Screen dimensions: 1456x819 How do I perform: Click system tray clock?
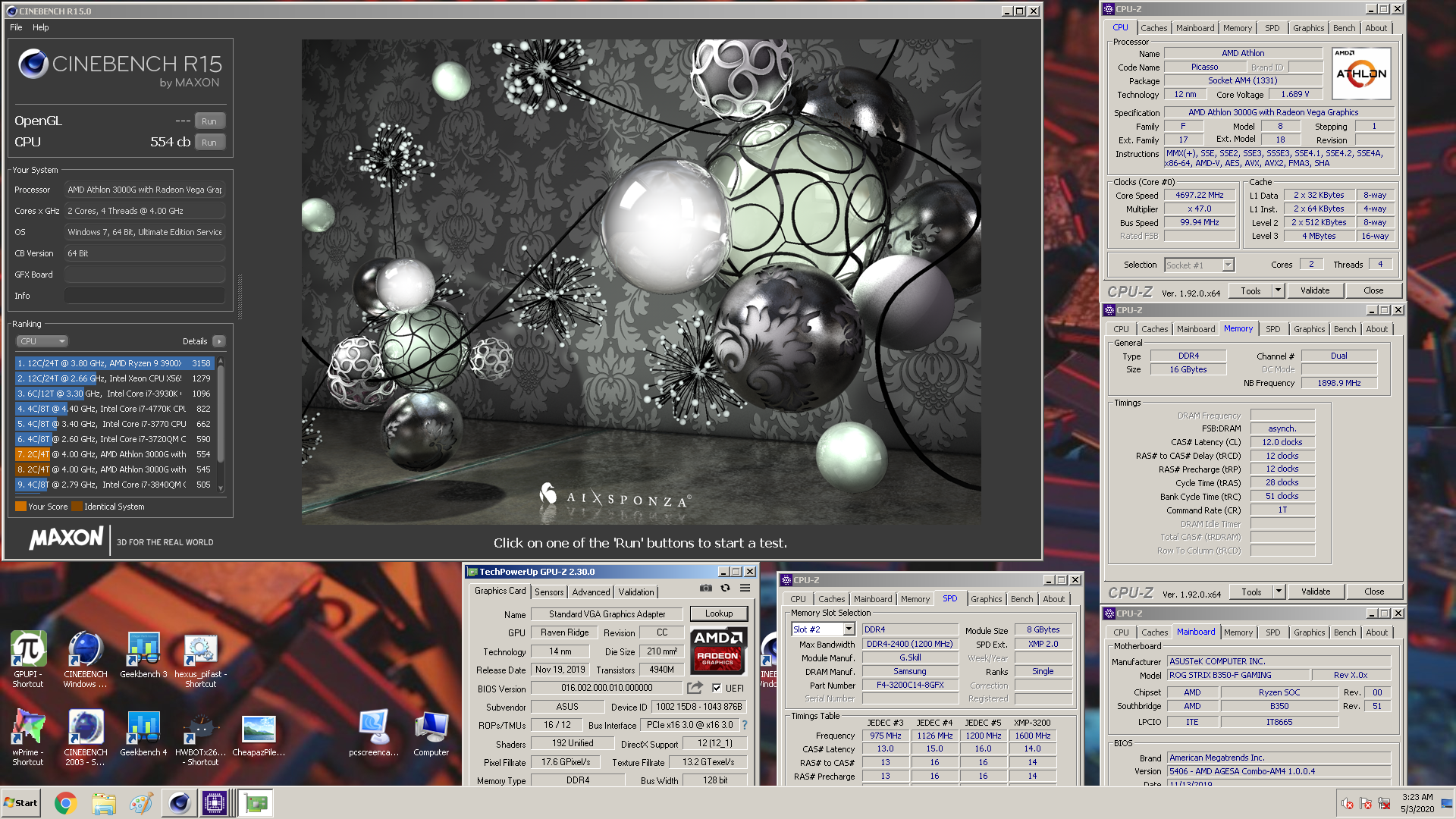tap(1417, 803)
